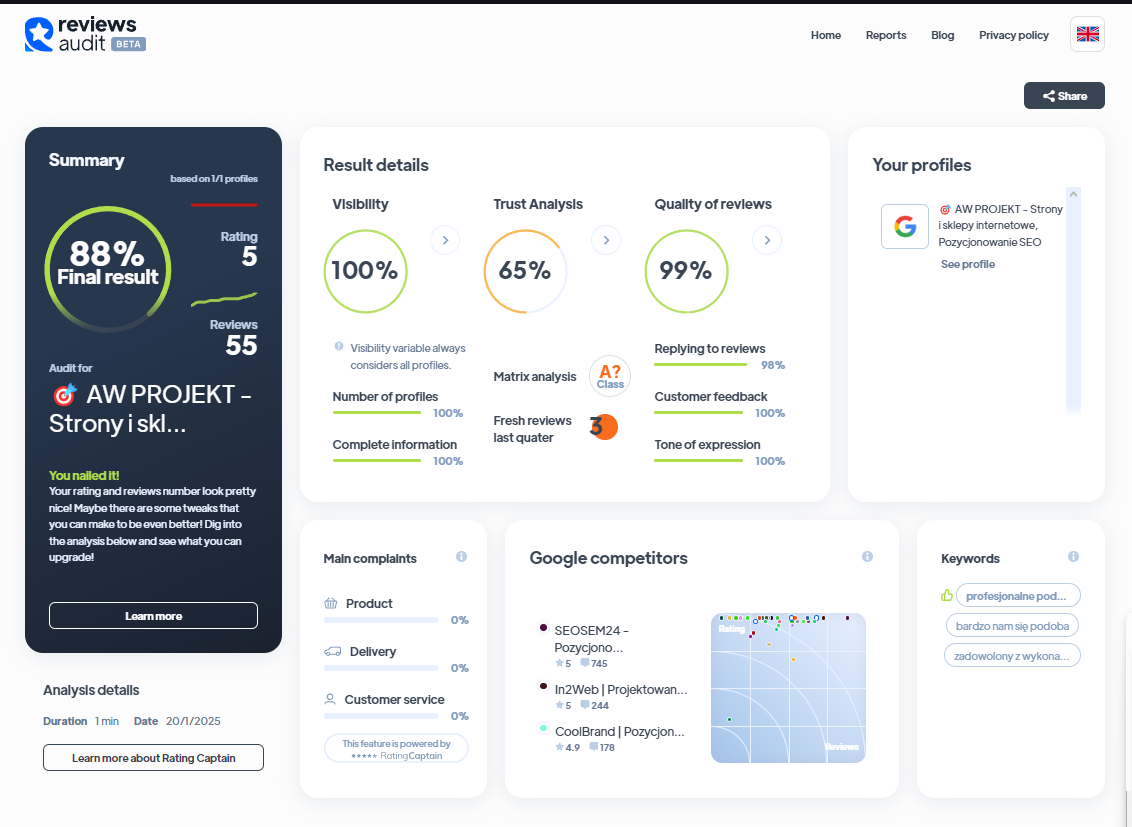Click the profiles list scroll-up arrow
The height and width of the screenshot is (827, 1132).
click(x=1074, y=194)
